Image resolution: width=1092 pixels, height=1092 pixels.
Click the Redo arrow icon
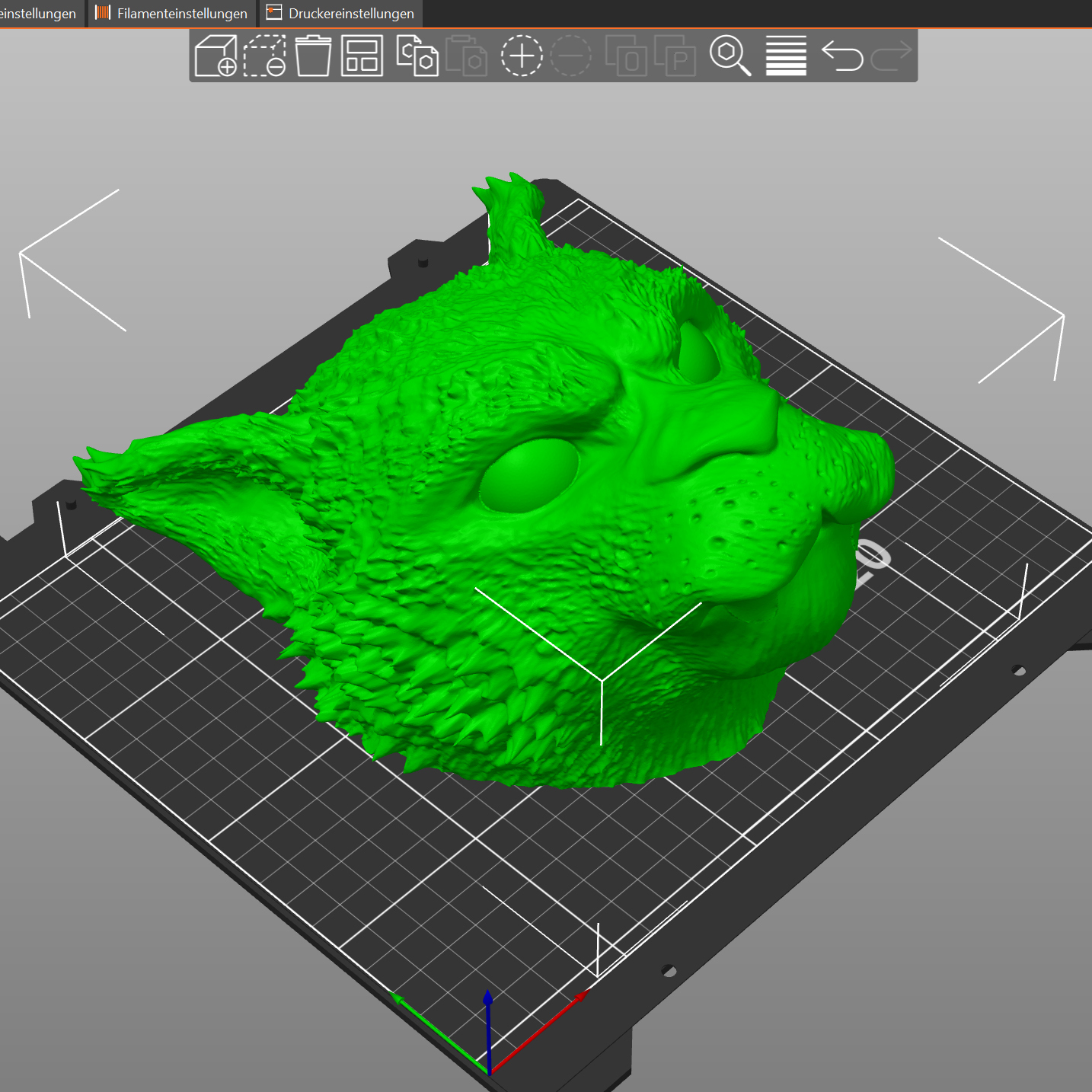[891, 56]
